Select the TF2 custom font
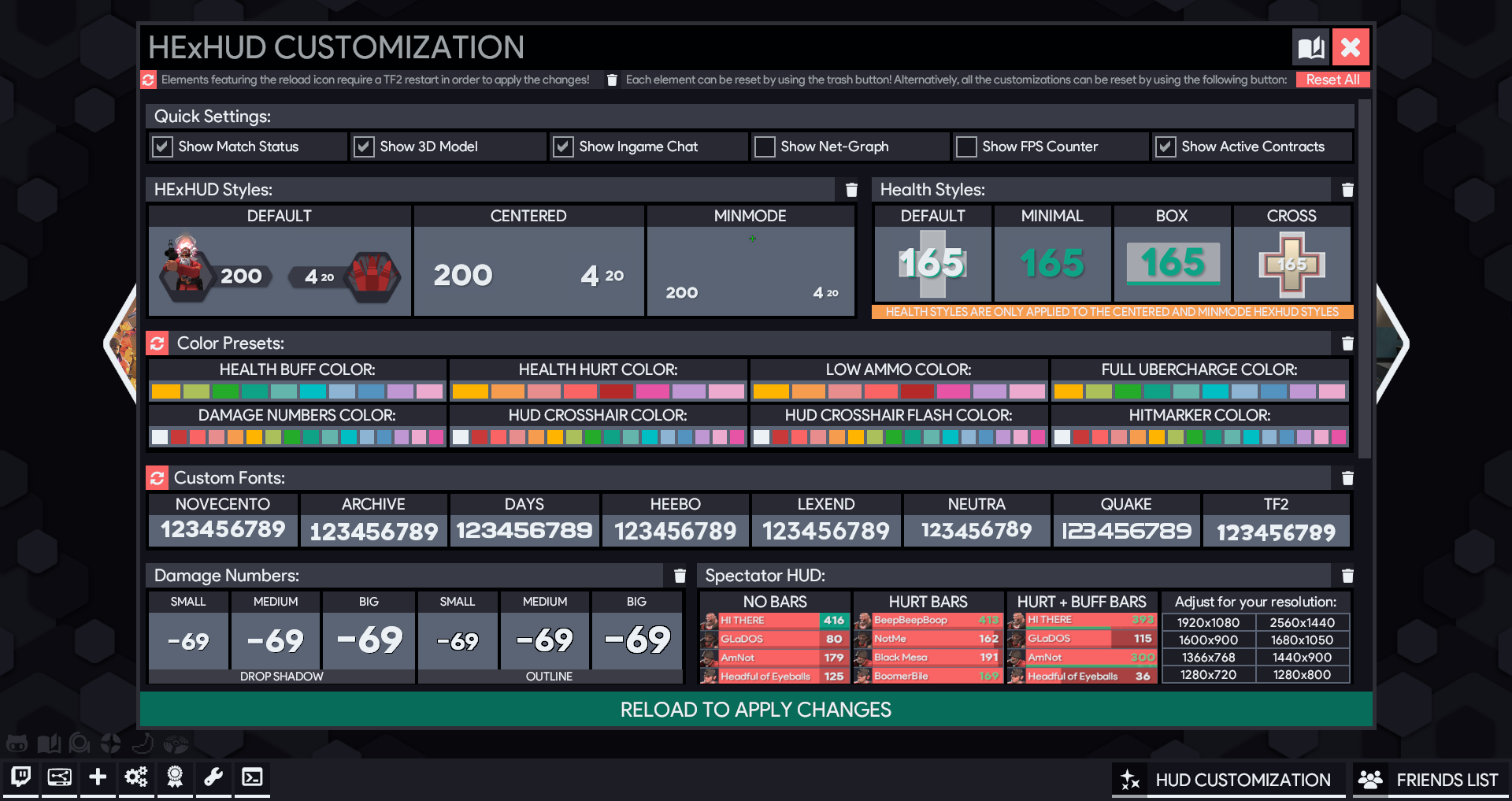The height and width of the screenshot is (801, 1512). (x=1277, y=520)
